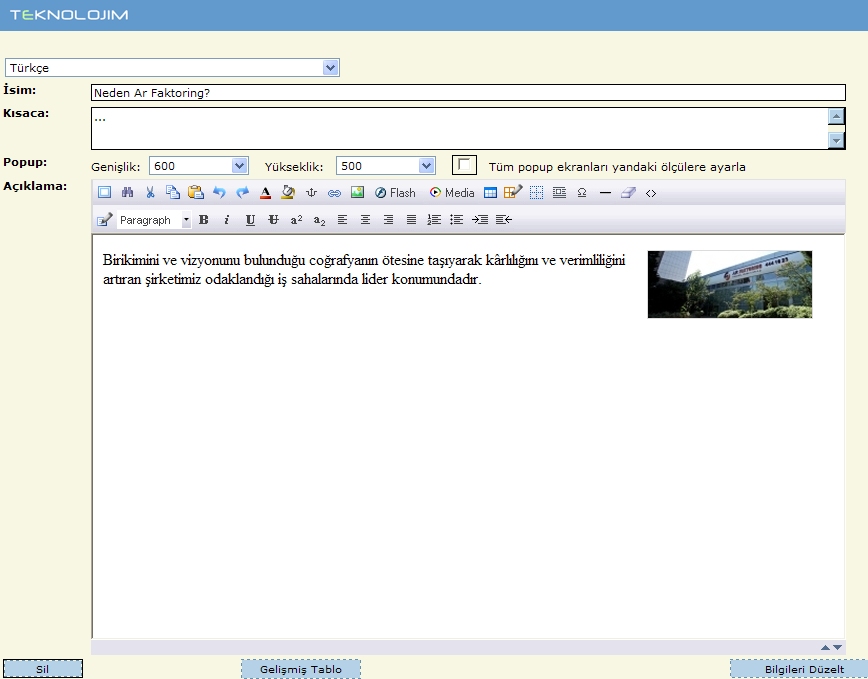The height and width of the screenshot is (679, 868).
Task: Click the İsim input field
Action: point(468,92)
